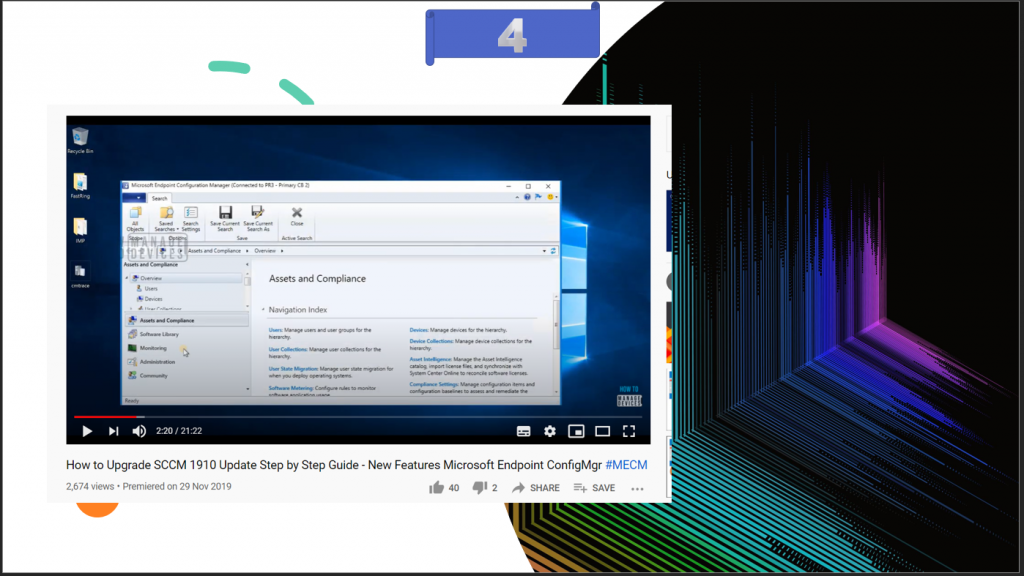Click Assets and Compliance in breadcrumb
Image resolution: width=1024 pixels, height=576 pixels.
pyautogui.click(x=214, y=251)
